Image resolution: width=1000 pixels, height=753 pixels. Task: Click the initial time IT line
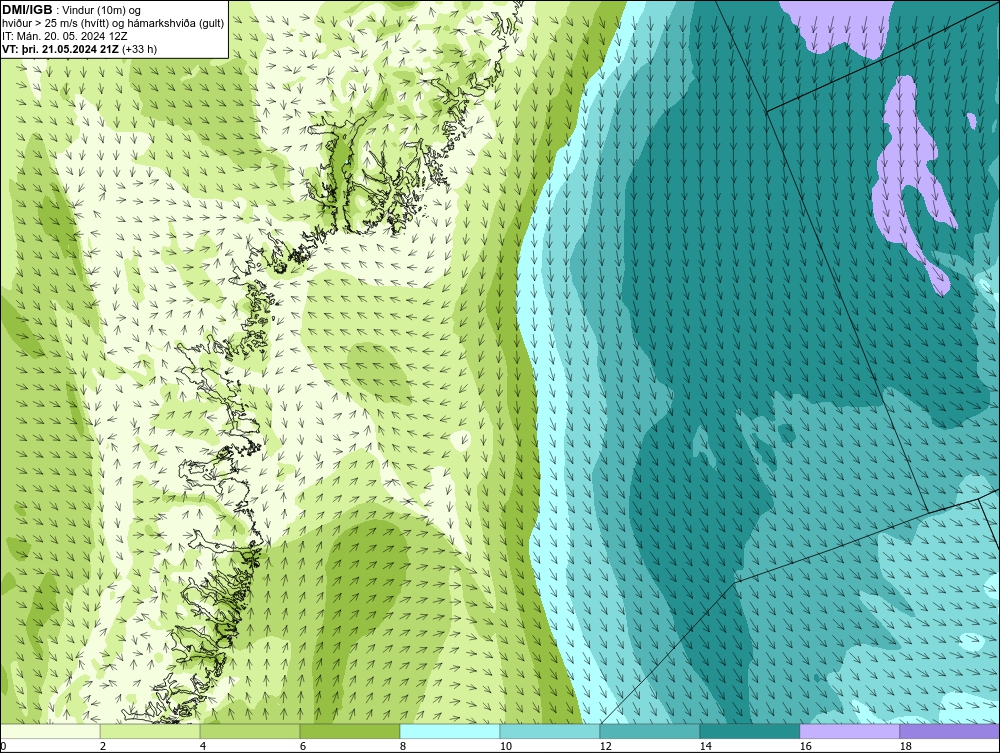click(64, 36)
